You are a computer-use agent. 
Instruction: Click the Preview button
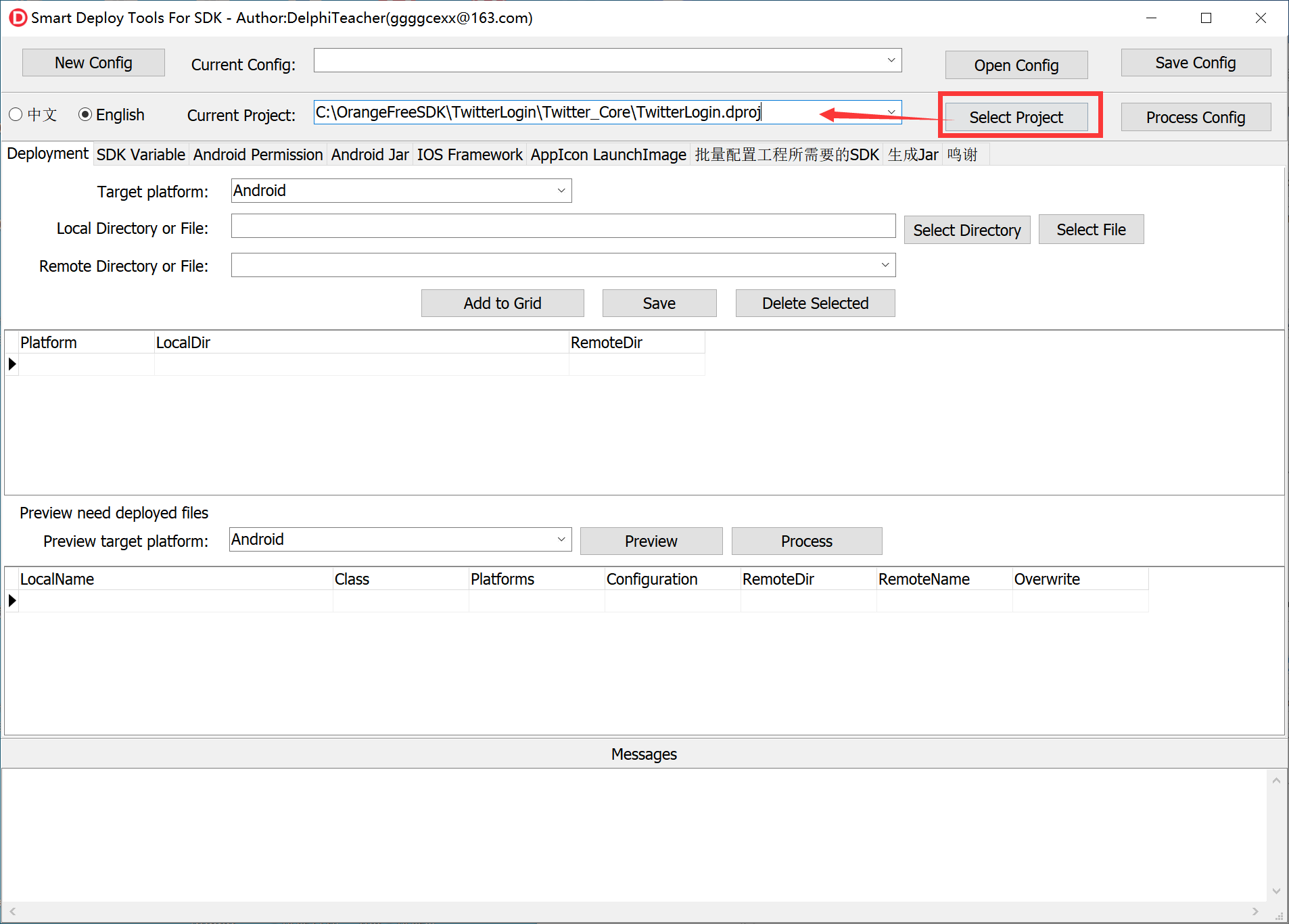tap(651, 541)
